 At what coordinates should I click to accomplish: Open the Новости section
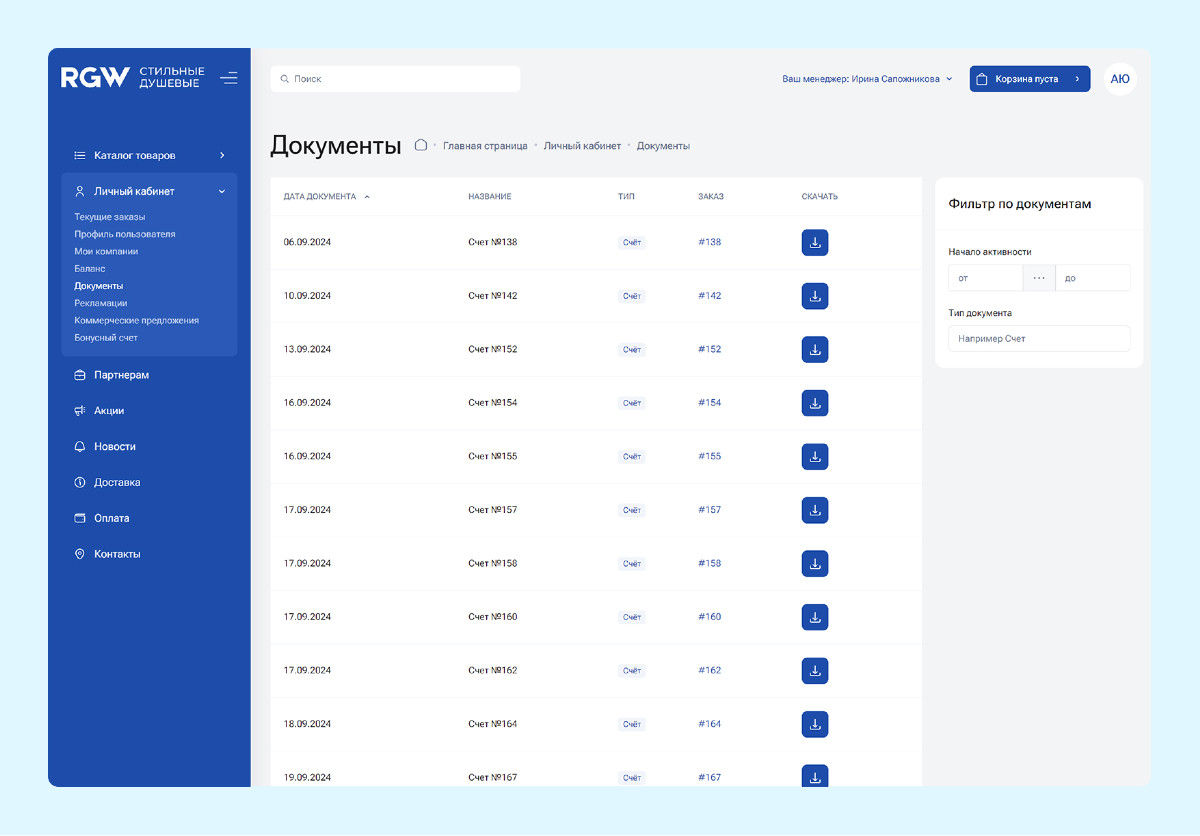point(114,447)
